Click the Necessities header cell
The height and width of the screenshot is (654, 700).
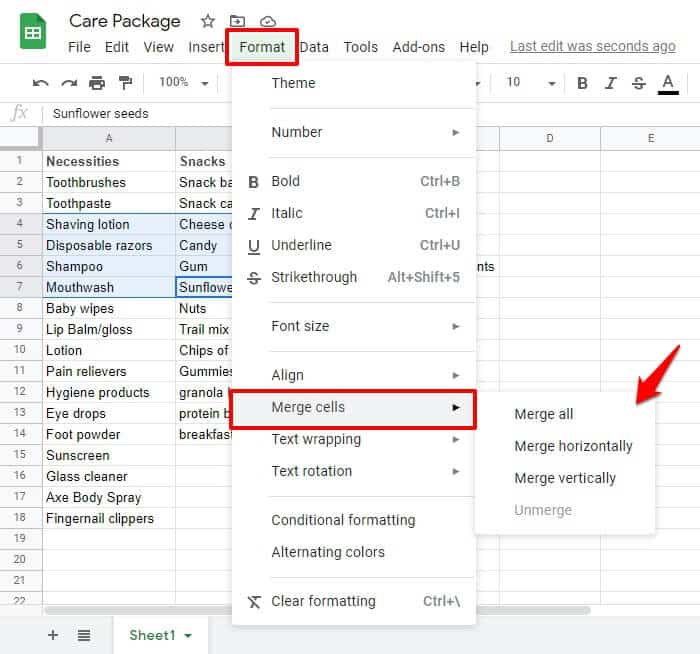pyautogui.click(x=109, y=161)
